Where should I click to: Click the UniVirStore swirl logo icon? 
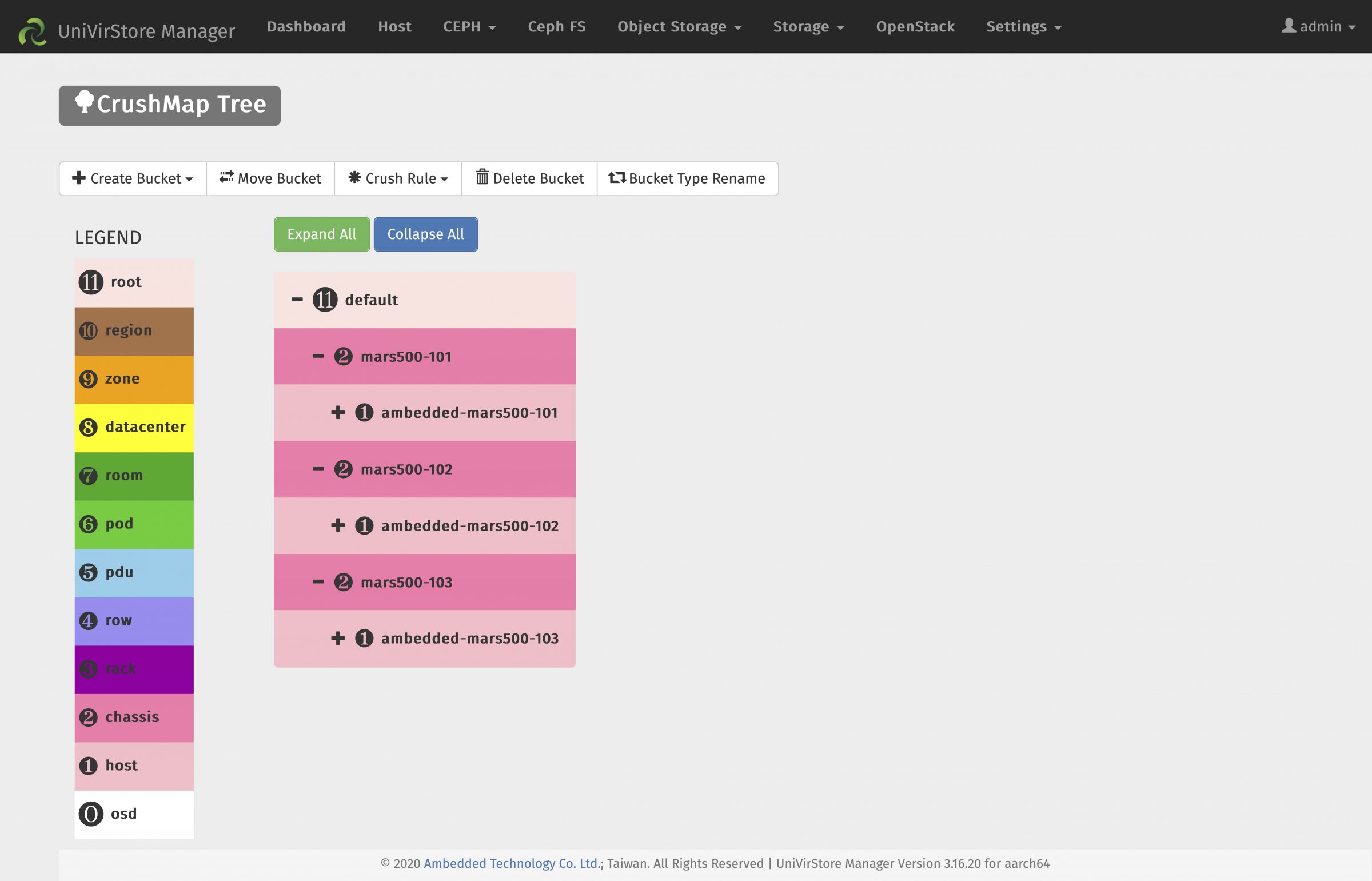tap(32, 31)
